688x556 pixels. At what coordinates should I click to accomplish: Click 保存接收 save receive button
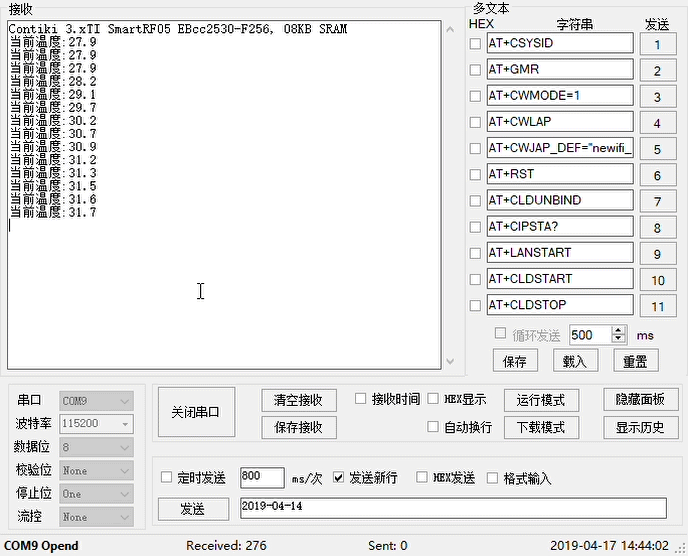pos(299,428)
